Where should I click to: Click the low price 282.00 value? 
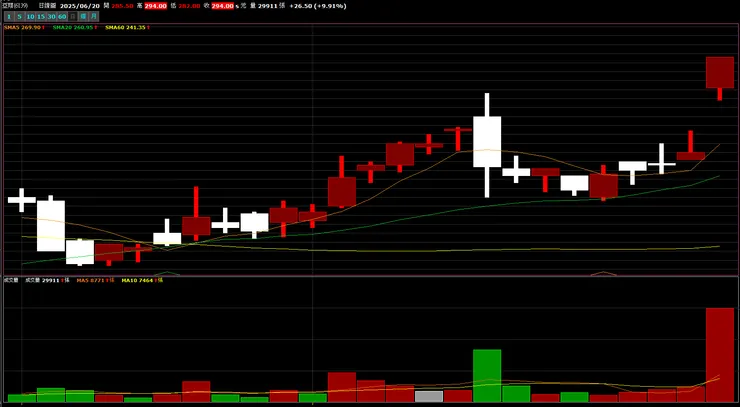tap(189, 6)
